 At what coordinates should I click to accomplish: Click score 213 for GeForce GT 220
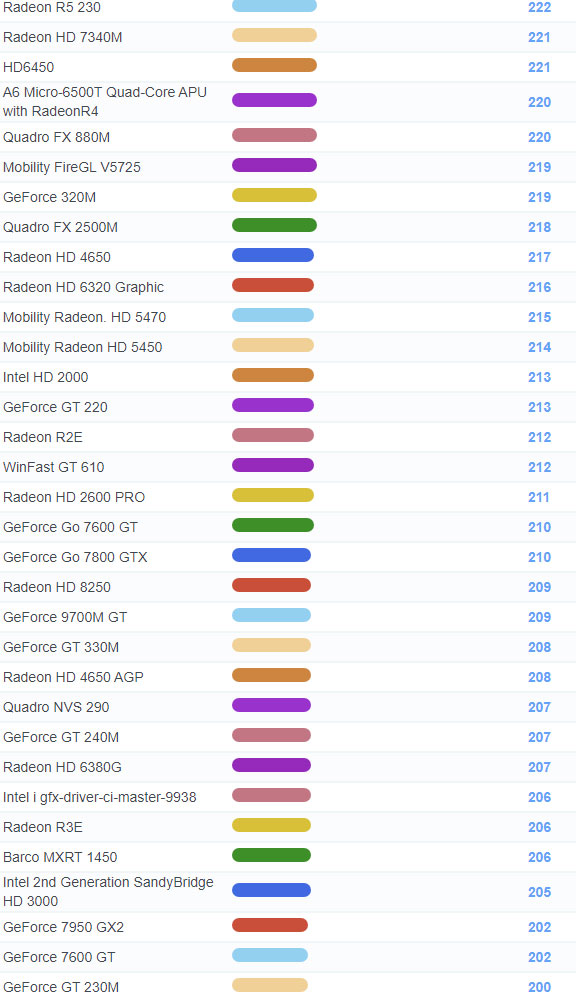click(540, 408)
